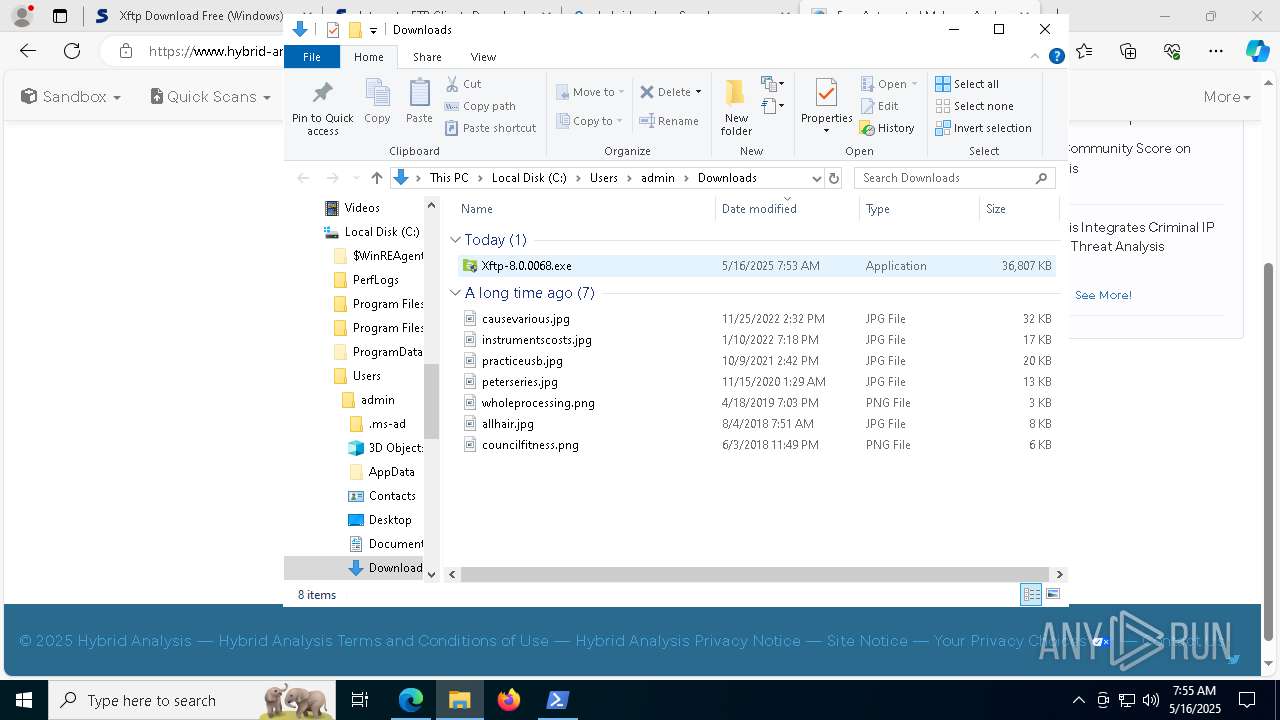The height and width of the screenshot is (720, 1280).
Task: Open the More menu in browser page
Action: (x=1227, y=97)
